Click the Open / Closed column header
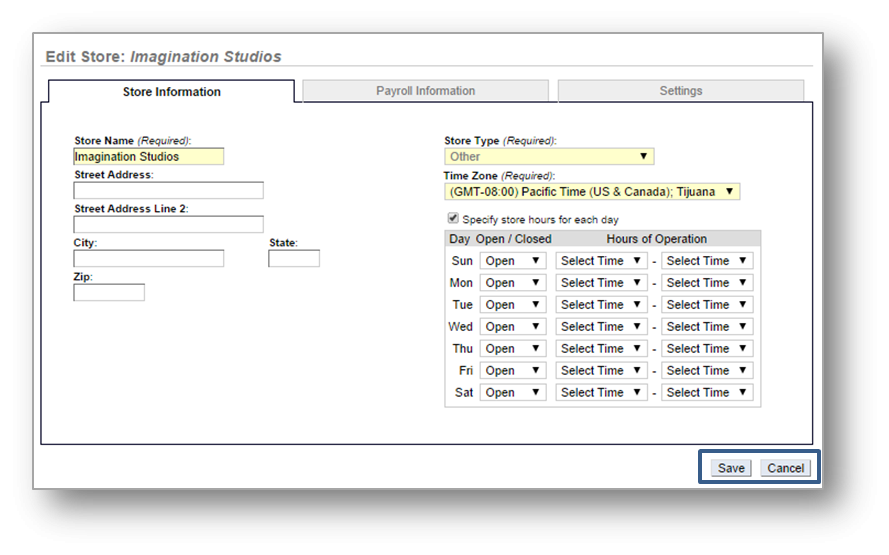This screenshot has height=555, width=889. coord(513,239)
